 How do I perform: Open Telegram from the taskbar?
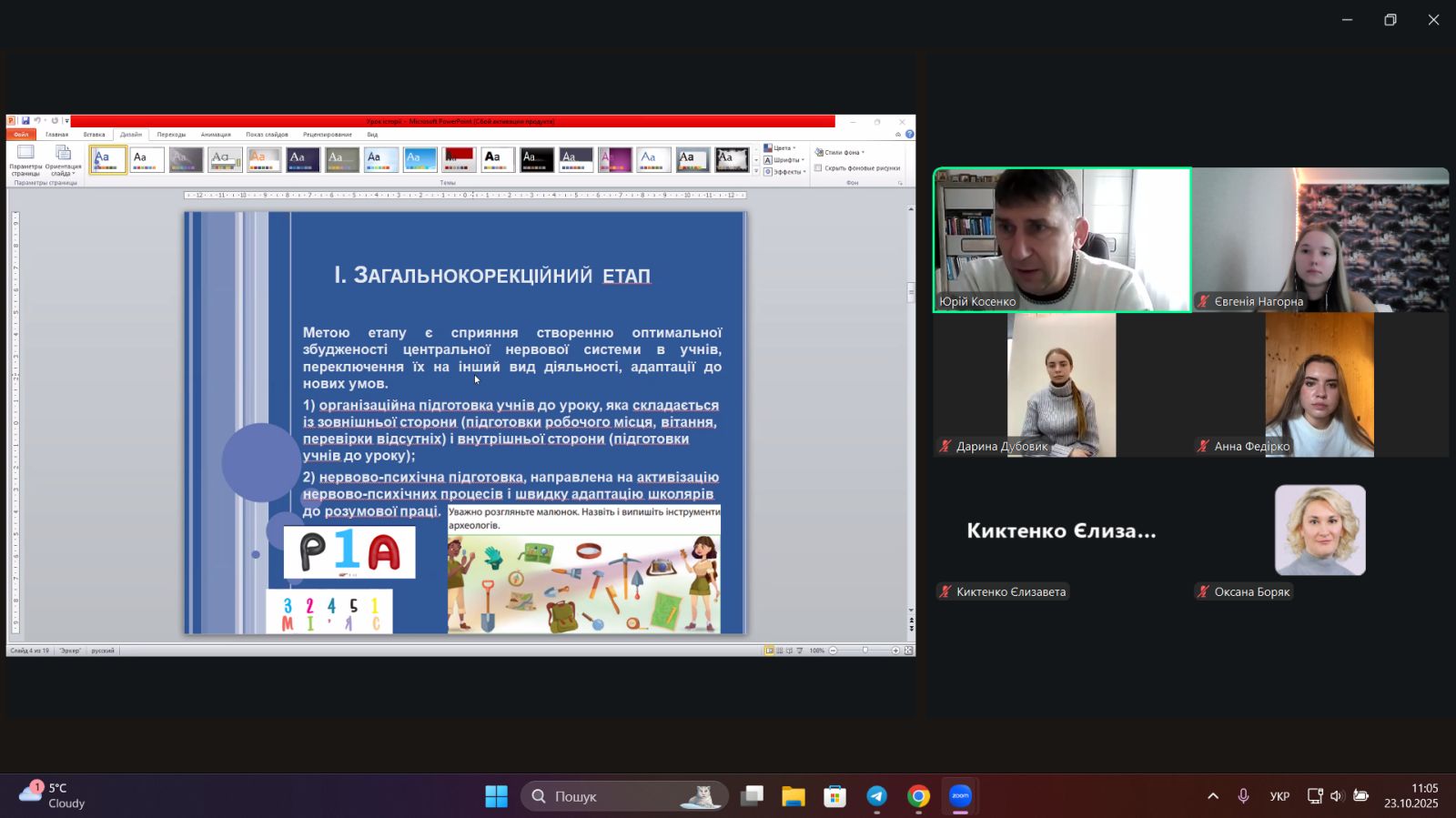pos(876,796)
